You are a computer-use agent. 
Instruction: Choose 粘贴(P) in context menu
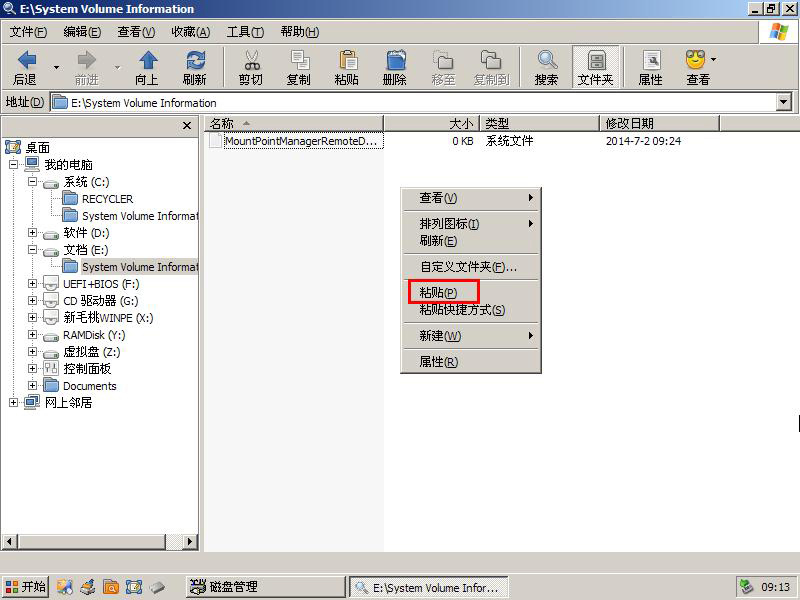(x=471, y=292)
